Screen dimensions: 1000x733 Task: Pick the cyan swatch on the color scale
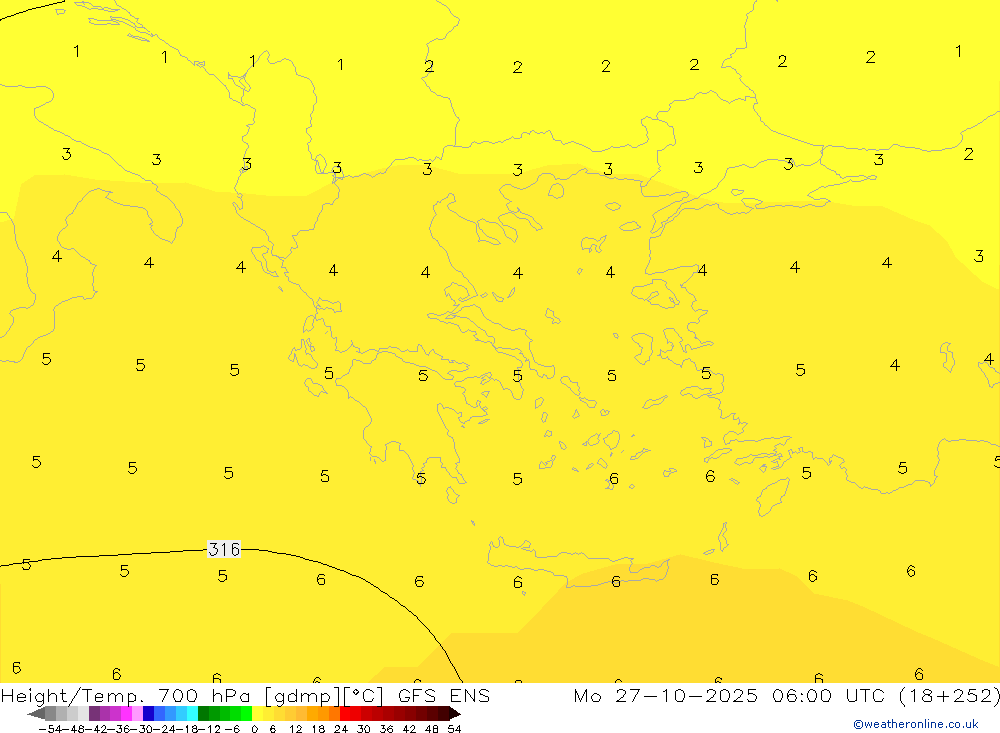[x=192, y=714]
